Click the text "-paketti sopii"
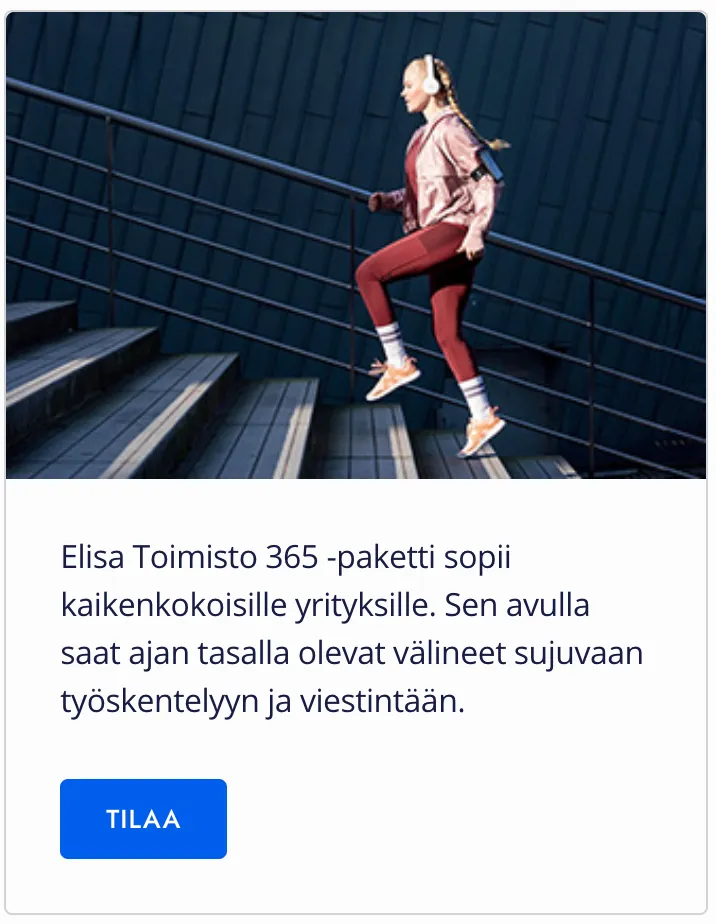The image size is (716, 924). pos(418,557)
